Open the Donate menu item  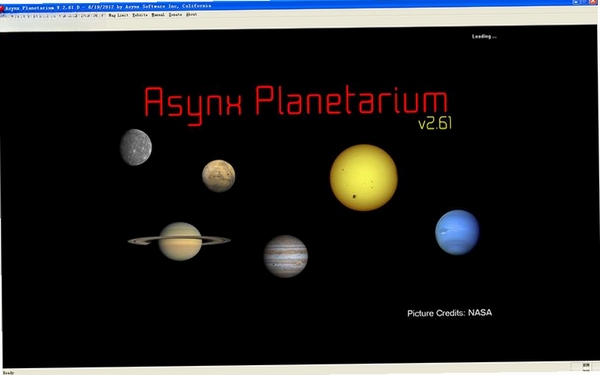pos(175,15)
